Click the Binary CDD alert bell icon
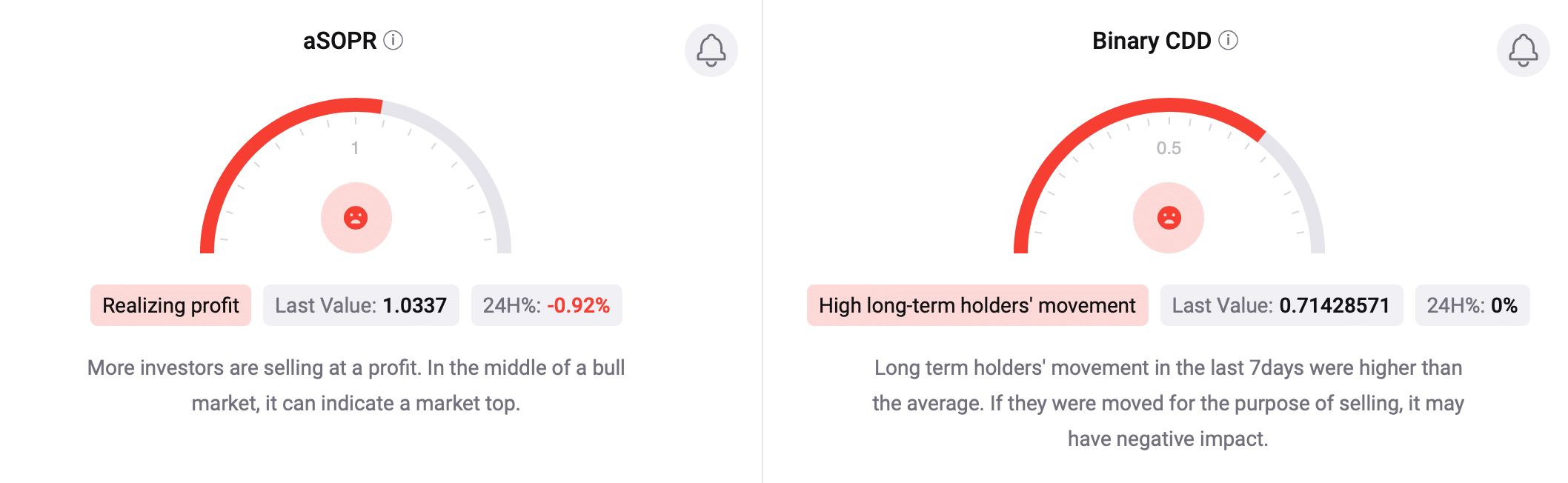 pyautogui.click(x=1523, y=50)
